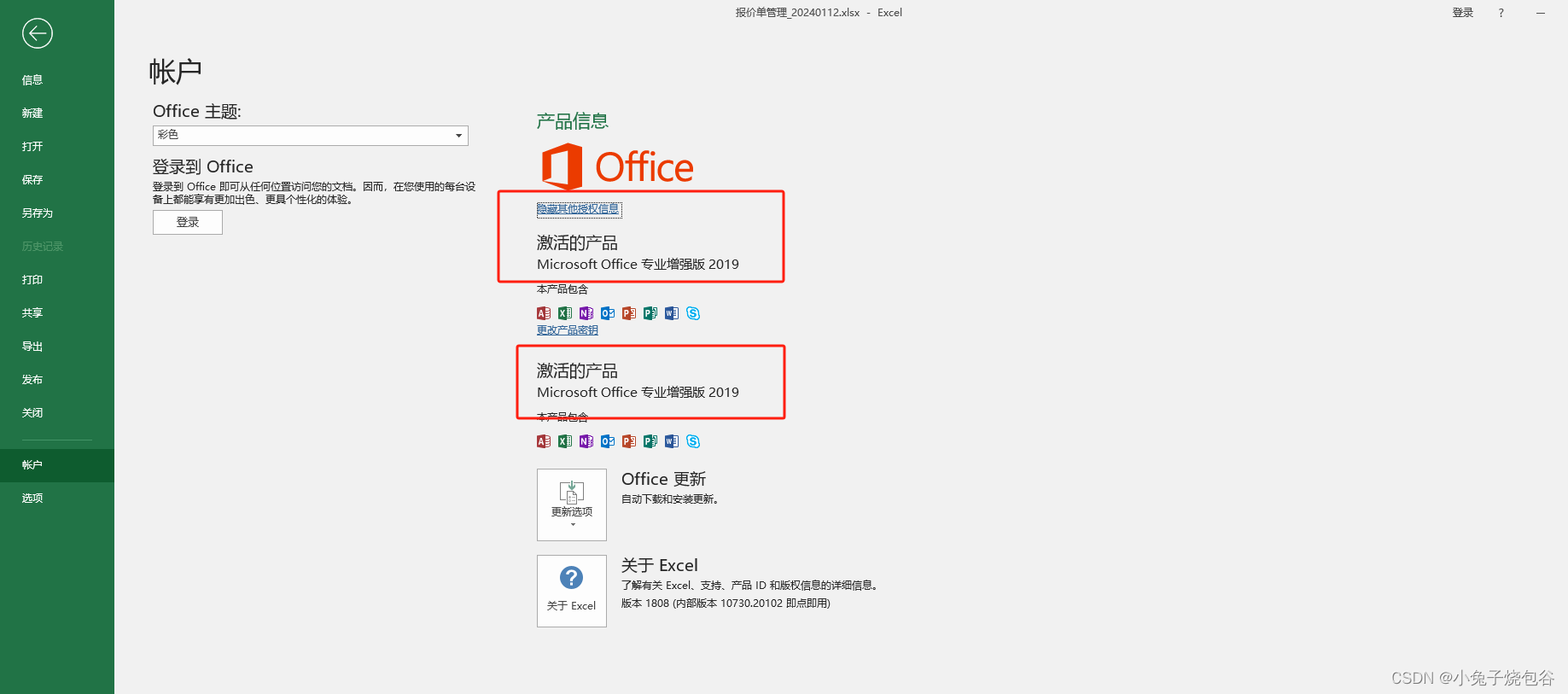This screenshot has width=1568, height=694.
Task: Click the PowerPoint icon in first product row
Action: (x=629, y=313)
